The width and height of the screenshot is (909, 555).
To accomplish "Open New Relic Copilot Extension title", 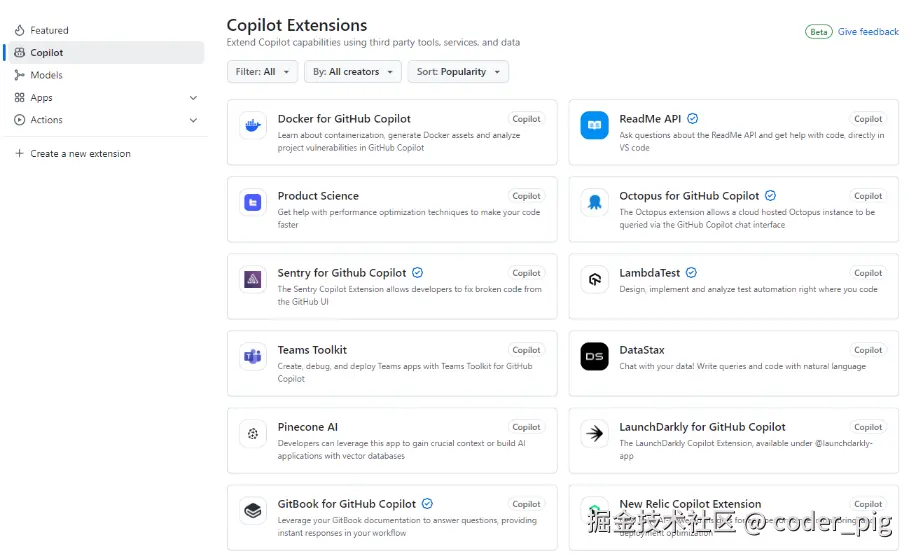I will (690, 503).
